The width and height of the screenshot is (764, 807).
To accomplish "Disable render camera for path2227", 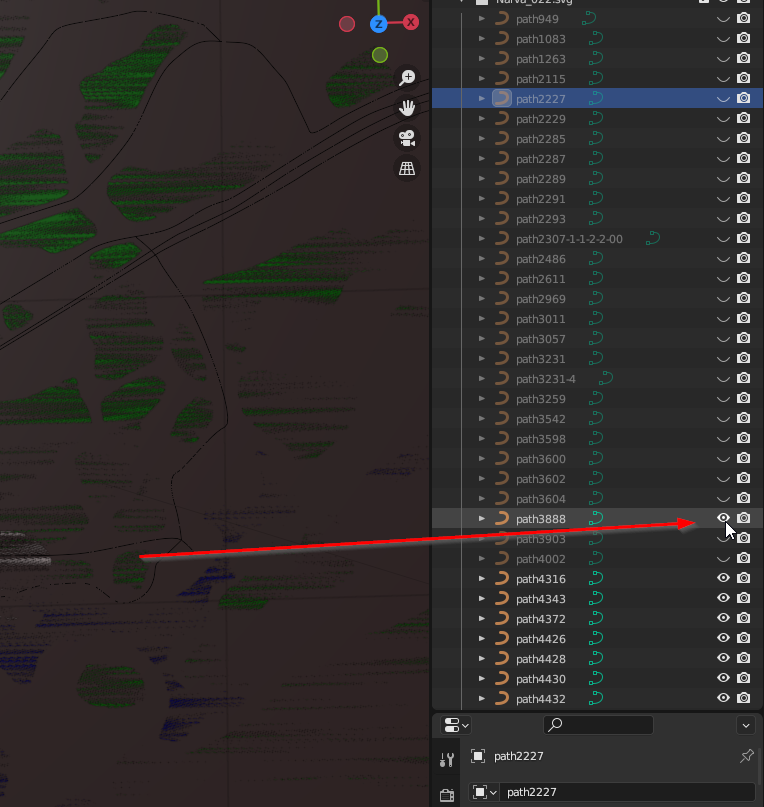I will [743, 98].
